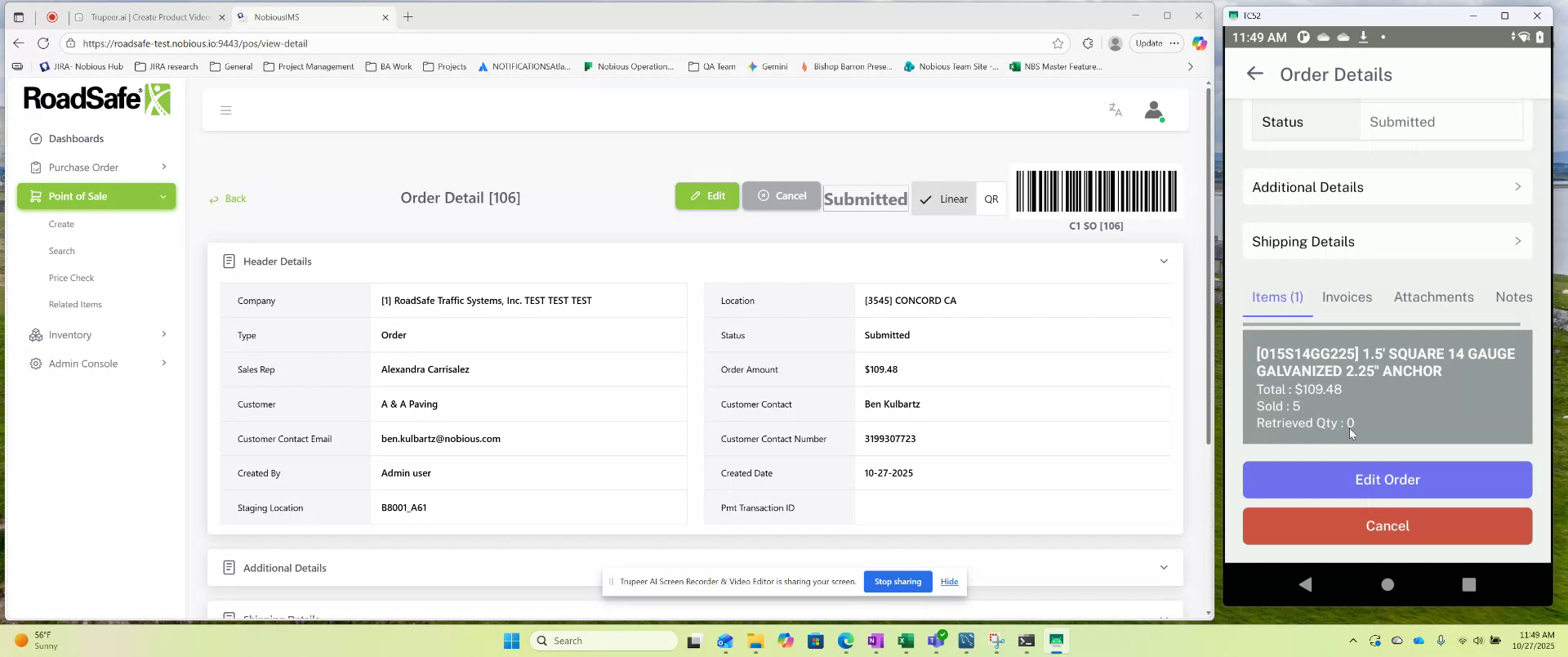
Task: Click the barcode image for order 106
Action: coord(1096,191)
